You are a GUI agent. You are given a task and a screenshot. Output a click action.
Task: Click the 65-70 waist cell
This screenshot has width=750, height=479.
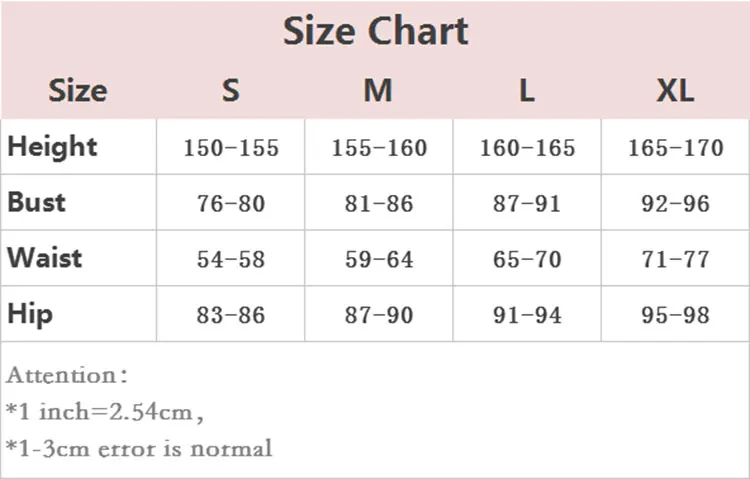(527, 259)
